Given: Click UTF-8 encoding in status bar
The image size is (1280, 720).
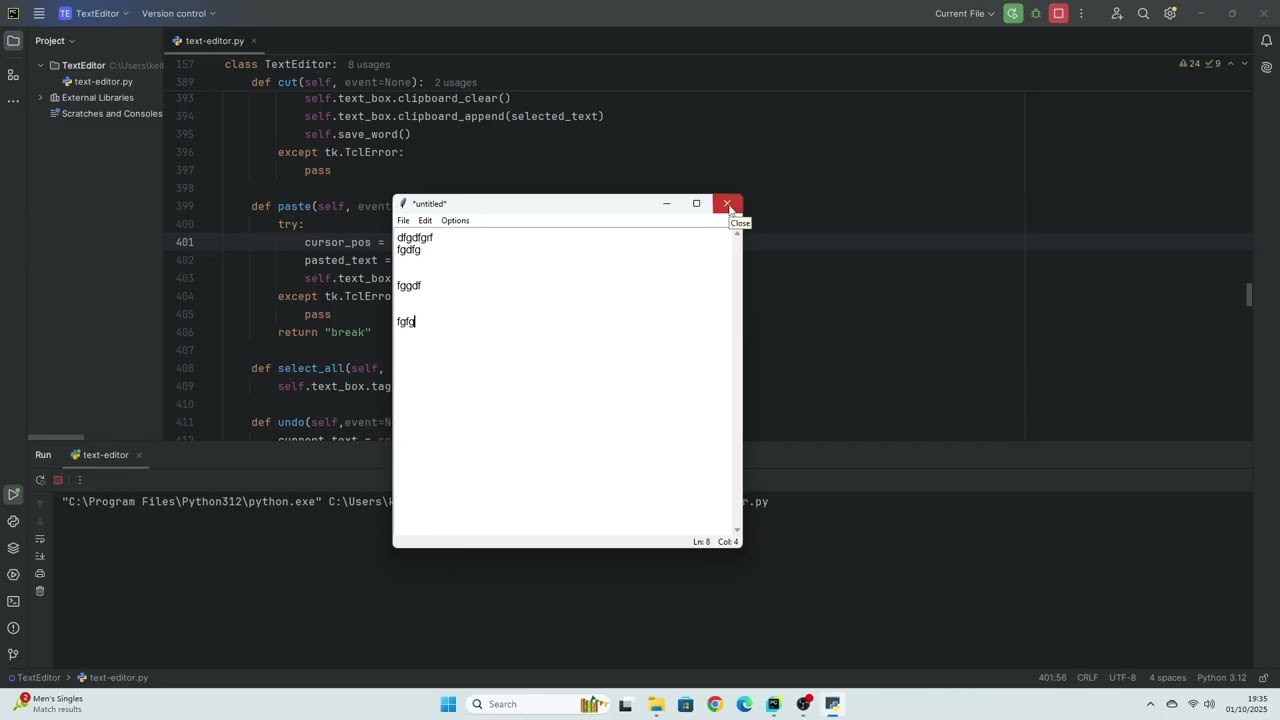Looking at the screenshot, I should pyautogui.click(x=1122, y=678).
